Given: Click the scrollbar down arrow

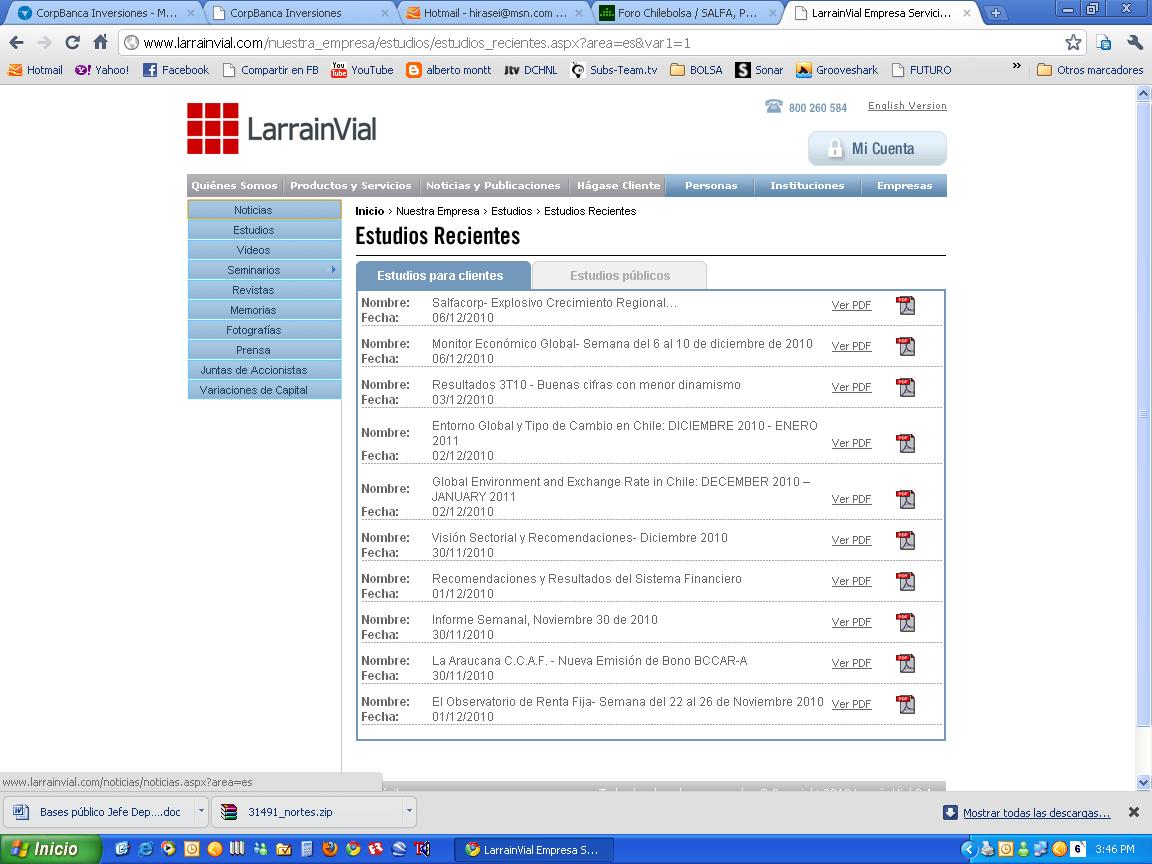Looking at the screenshot, I should pyautogui.click(x=1143, y=782).
